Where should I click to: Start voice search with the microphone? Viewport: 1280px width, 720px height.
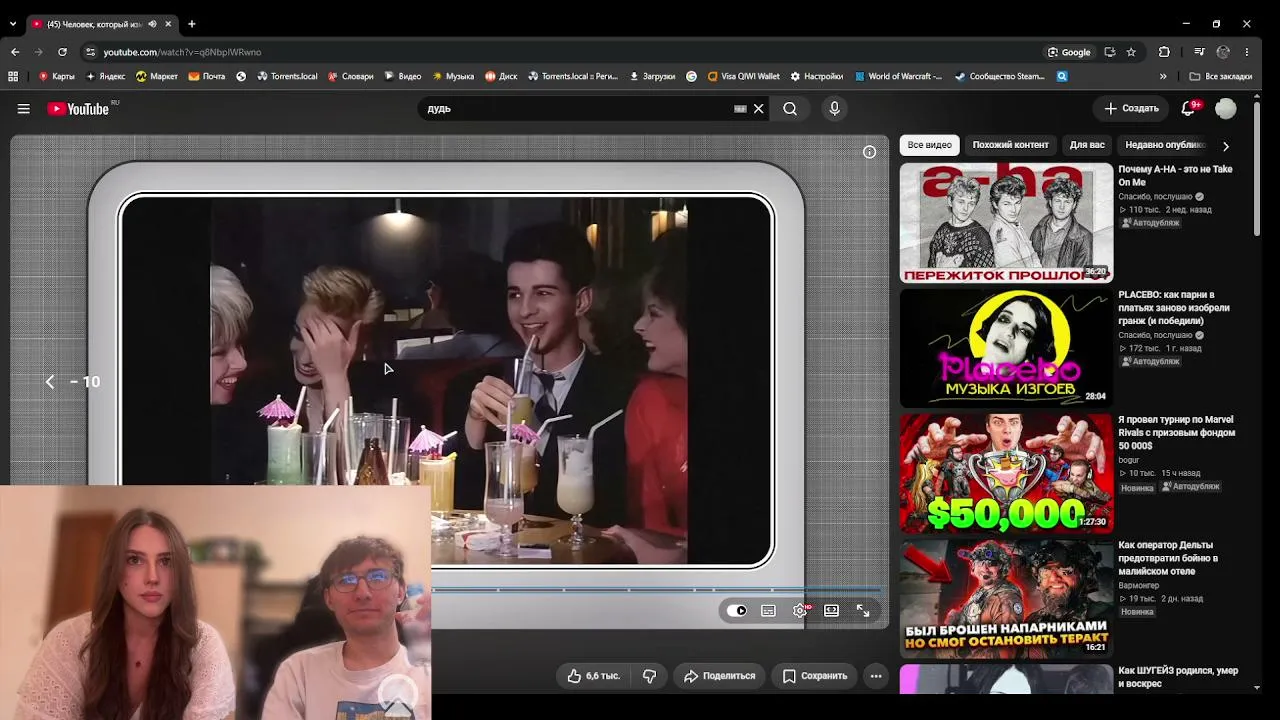point(834,109)
